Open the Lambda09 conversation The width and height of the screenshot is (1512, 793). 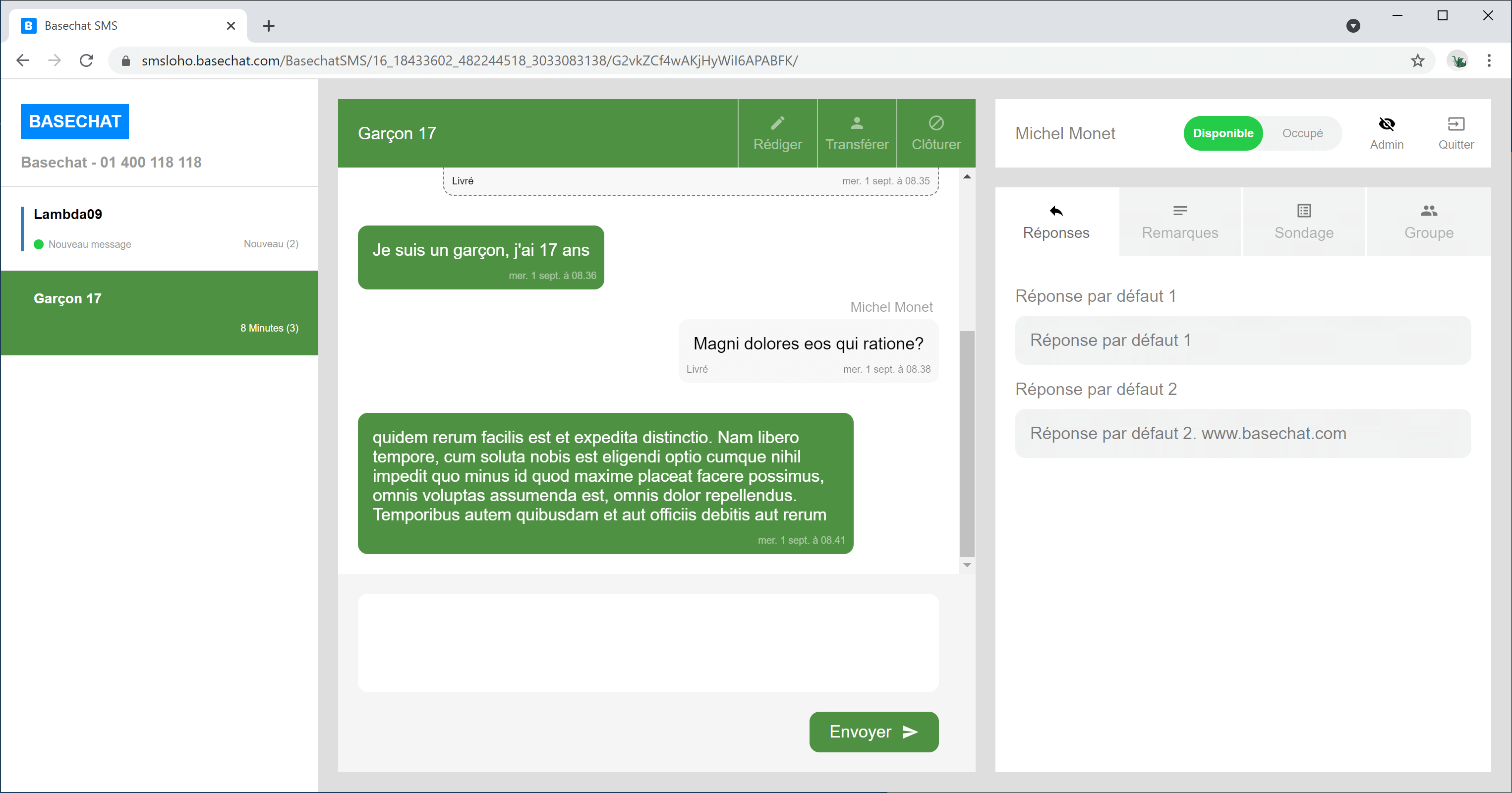[x=160, y=228]
